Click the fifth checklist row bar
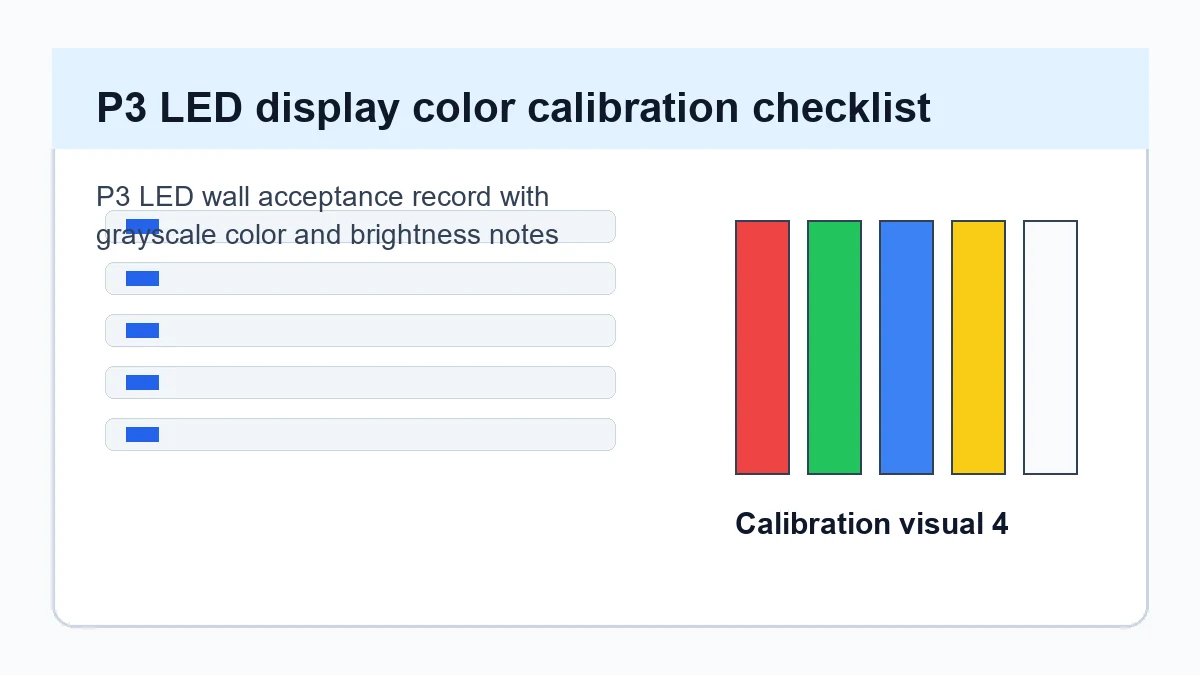The height and width of the screenshot is (675, 1200). pos(360,434)
